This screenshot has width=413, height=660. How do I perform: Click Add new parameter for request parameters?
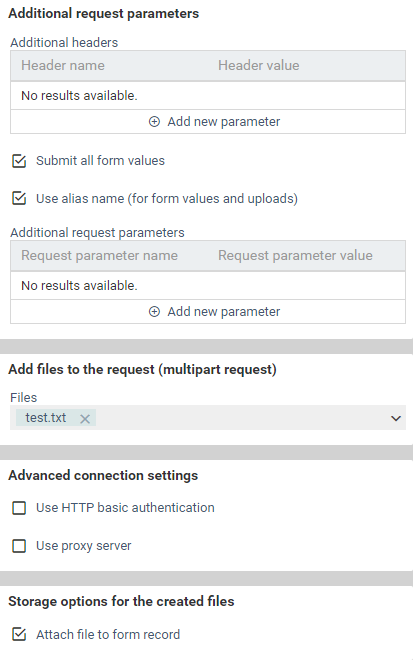[x=215, y=311]
